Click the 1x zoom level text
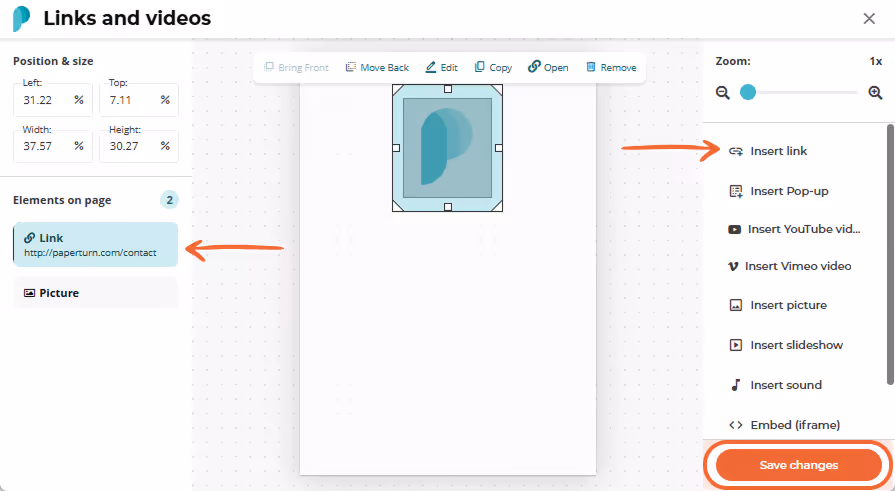895x491 pixels. [x=876, y=62]
